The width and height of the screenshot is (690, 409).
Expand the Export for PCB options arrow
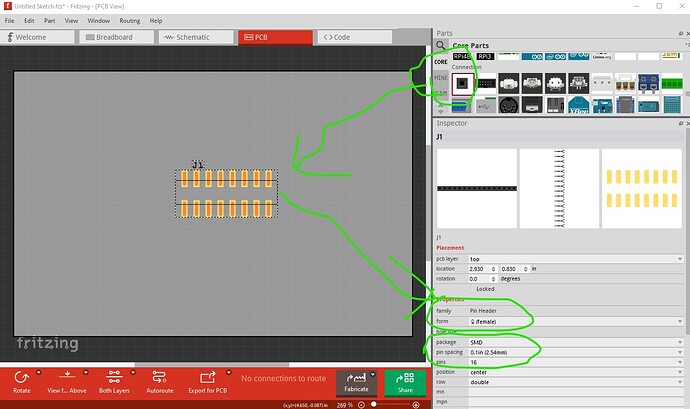click(x=228, y=372)
